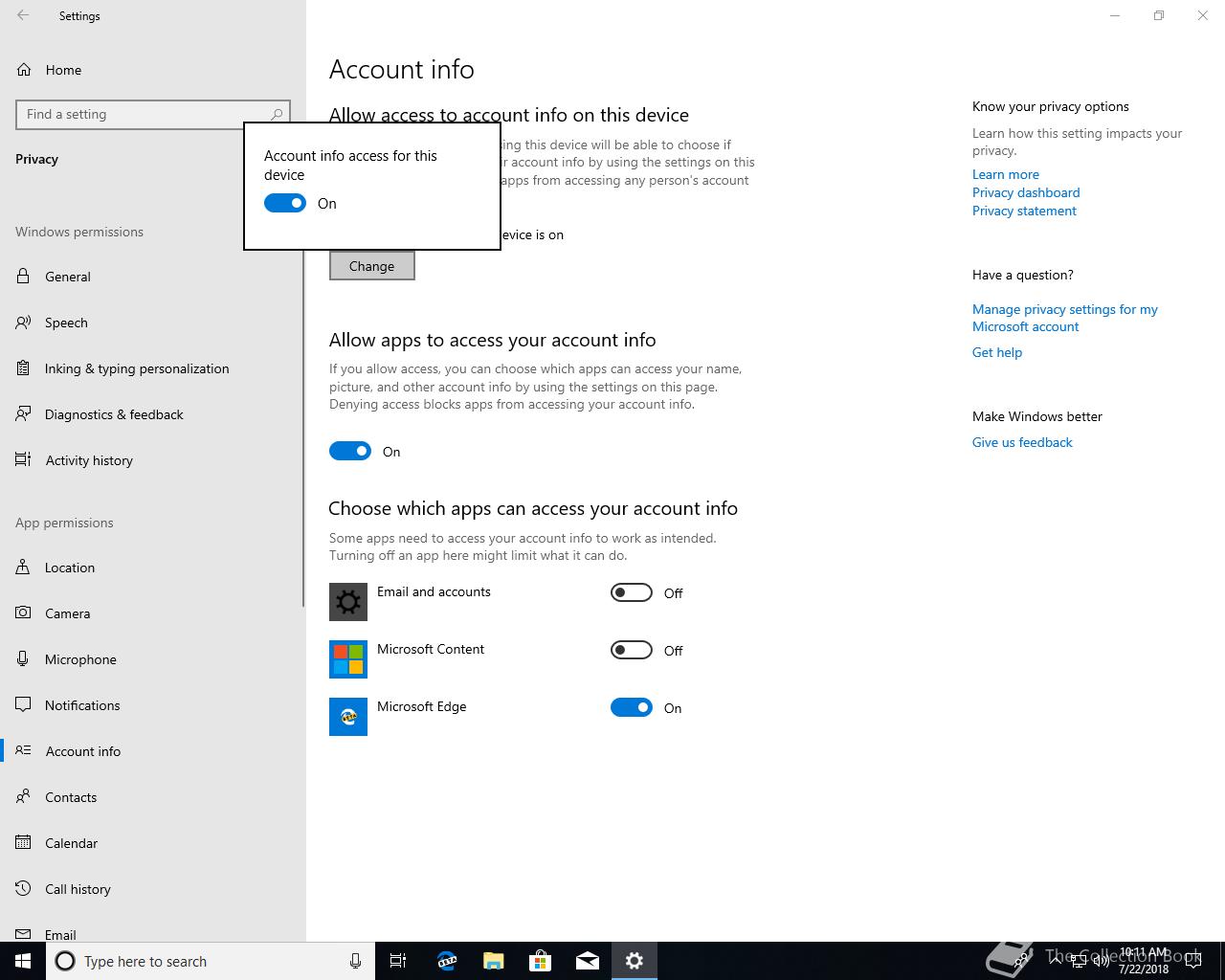The height and width of the screenshot is (980, 1225).
Task: Open Manage privacy settings for my Microsoft account
Action: click(x=1065, y=318)
